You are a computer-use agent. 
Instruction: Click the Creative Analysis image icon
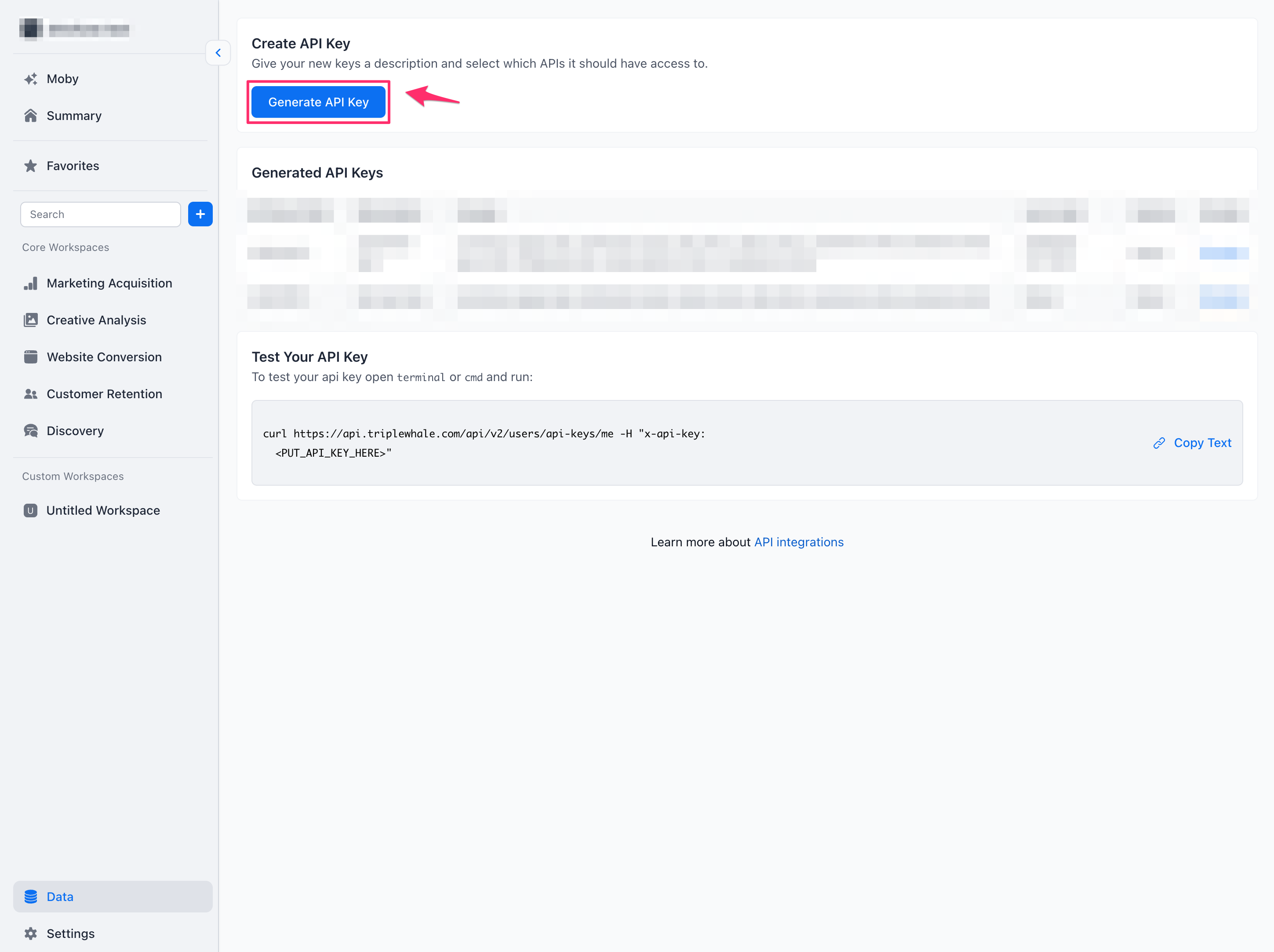tap(30, 320)
